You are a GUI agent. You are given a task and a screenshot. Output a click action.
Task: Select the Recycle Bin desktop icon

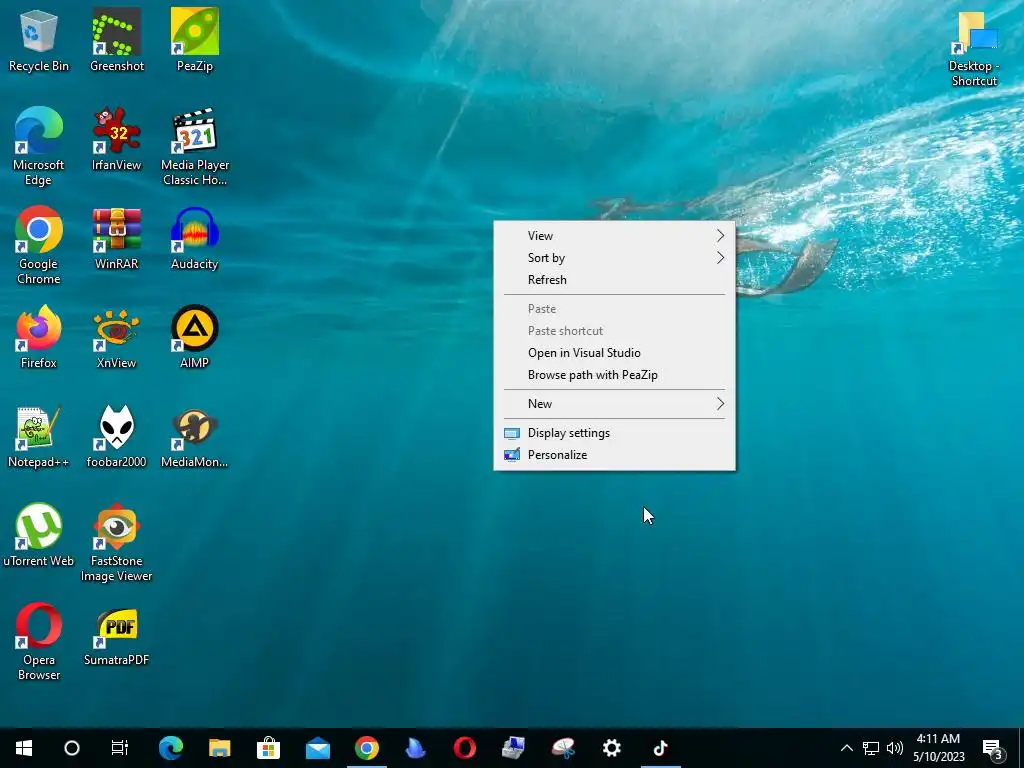[x=39, y=40]
